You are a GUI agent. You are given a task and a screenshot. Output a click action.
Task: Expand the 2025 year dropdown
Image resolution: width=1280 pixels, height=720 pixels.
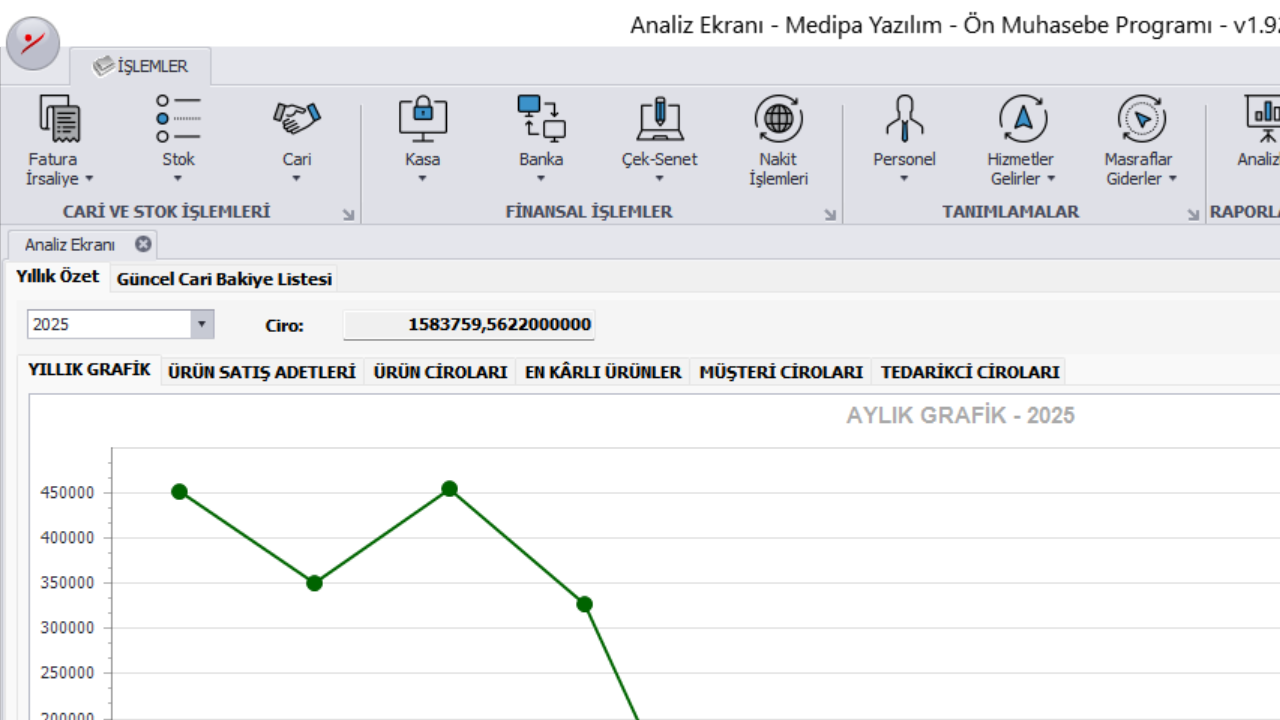coord(203,324)
